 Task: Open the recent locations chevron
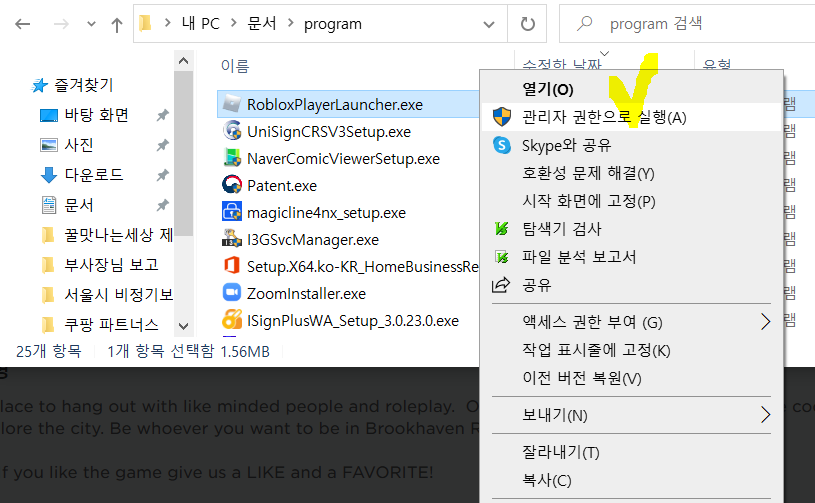pos(91,24)
